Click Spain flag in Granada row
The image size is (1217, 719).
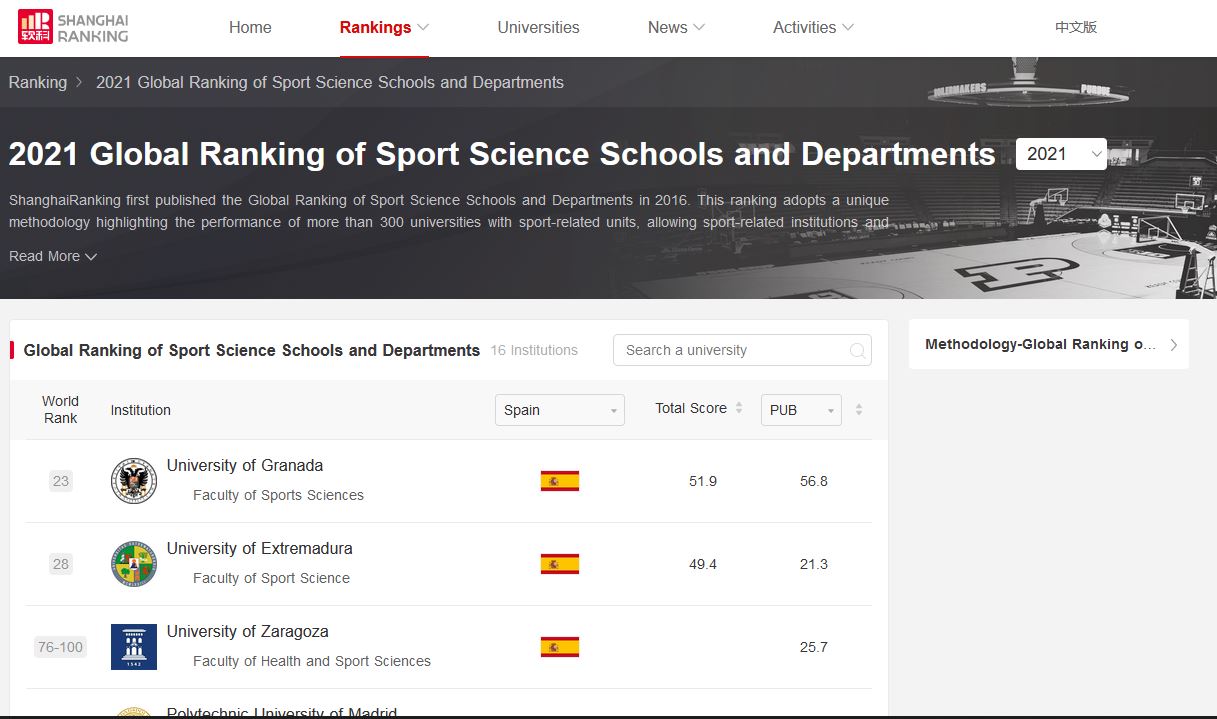(560, 481)
